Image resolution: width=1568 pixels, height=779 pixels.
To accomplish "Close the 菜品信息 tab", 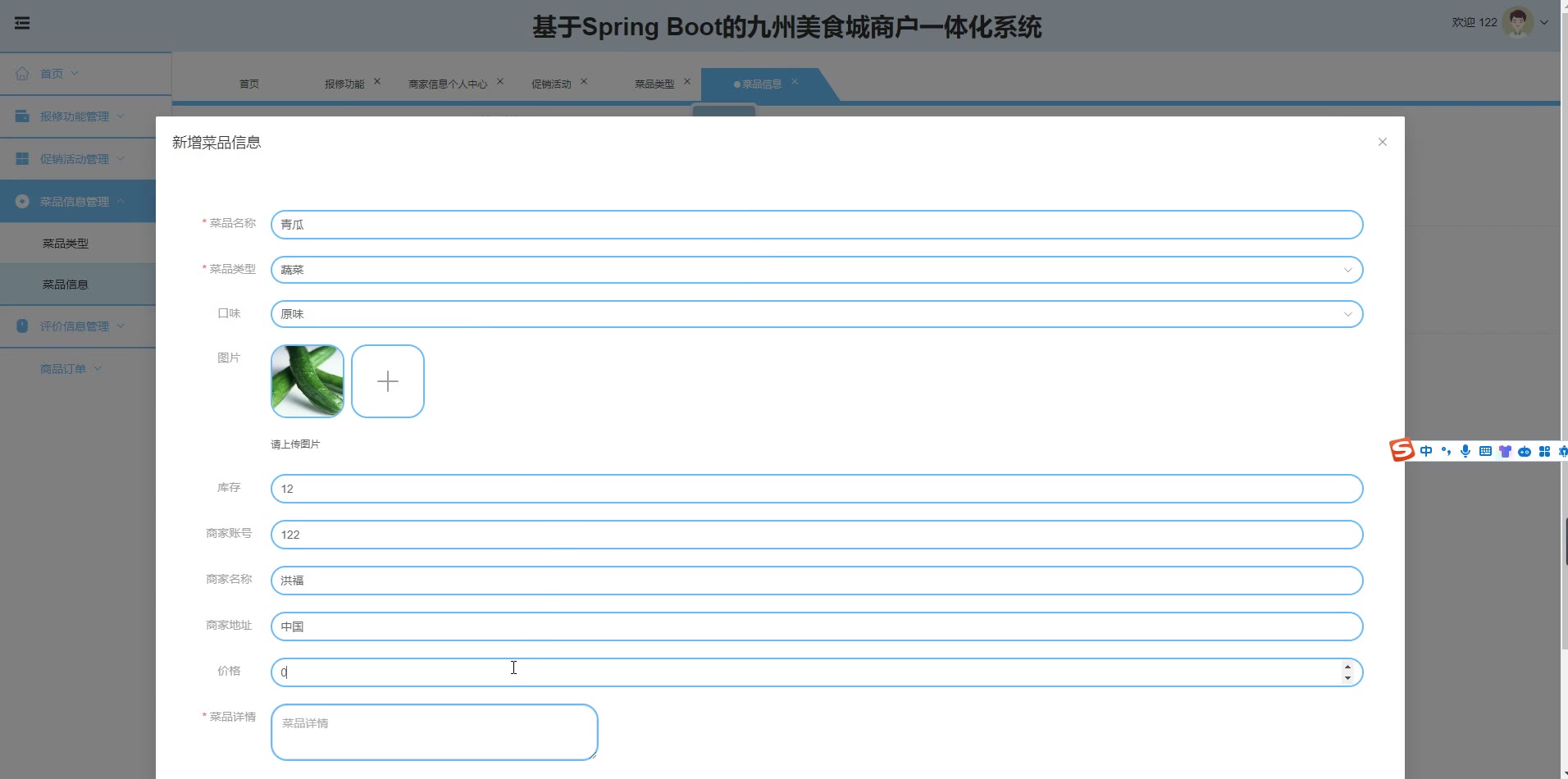I will click(795, 81).
